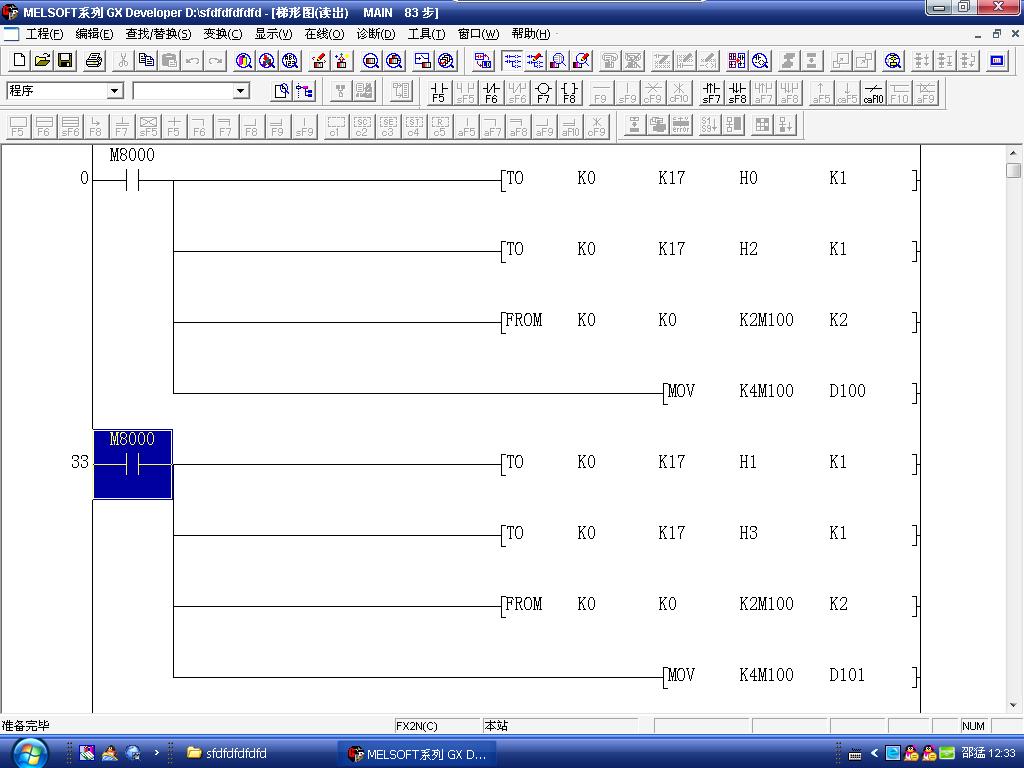Image resolution: width=1024 pixels, height=768 pixels.
Task: Open the 工具(T) menu
Action: (x=426, y=34)
